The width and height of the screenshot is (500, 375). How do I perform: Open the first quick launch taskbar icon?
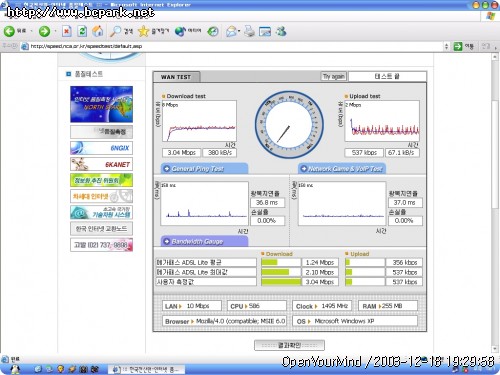tap(38, 369)
